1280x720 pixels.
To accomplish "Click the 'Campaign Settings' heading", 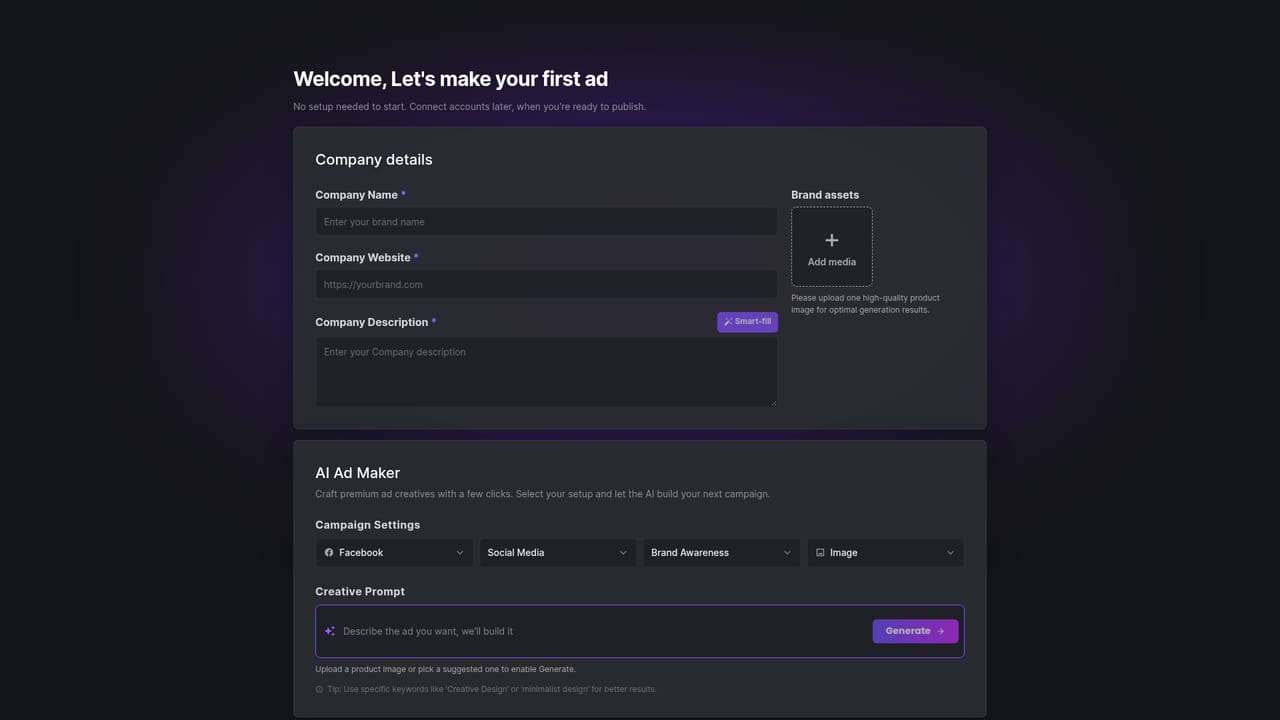I will [x=367, y=525].
